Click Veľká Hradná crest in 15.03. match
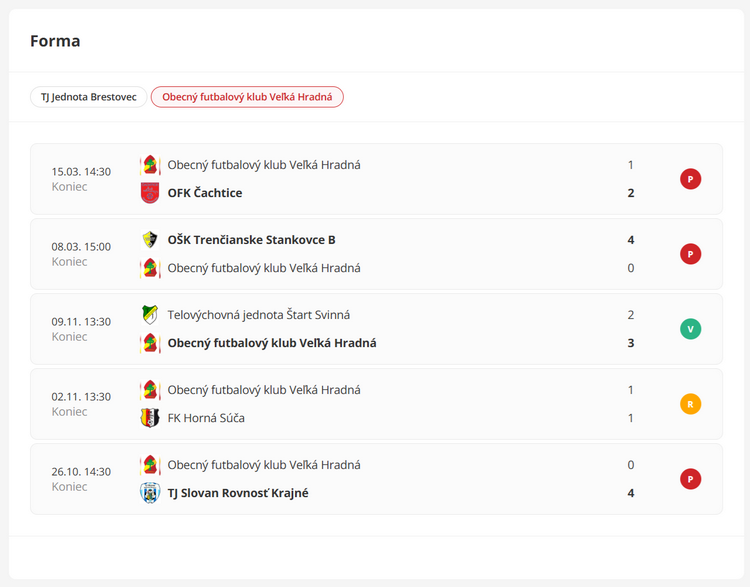This screenshot has width=750, height=587. click(150, 165)
